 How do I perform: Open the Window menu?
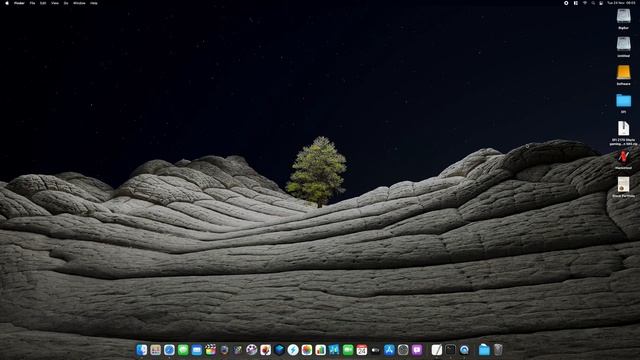(79, 3)
